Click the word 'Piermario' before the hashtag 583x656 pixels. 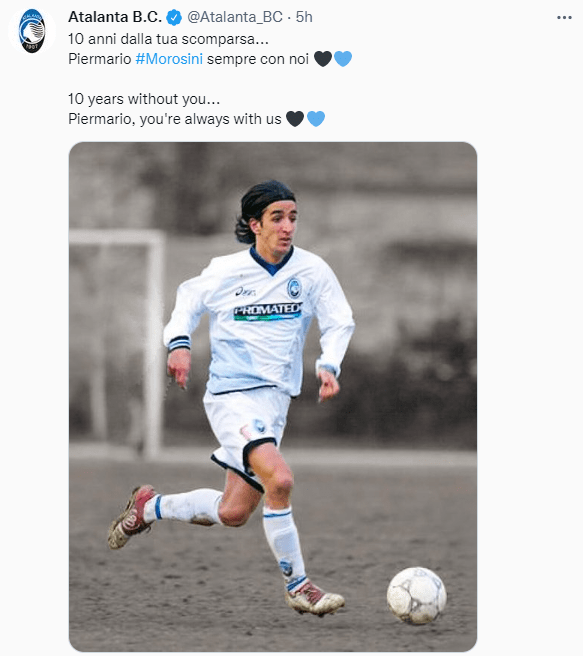click(x=100, y=59)
